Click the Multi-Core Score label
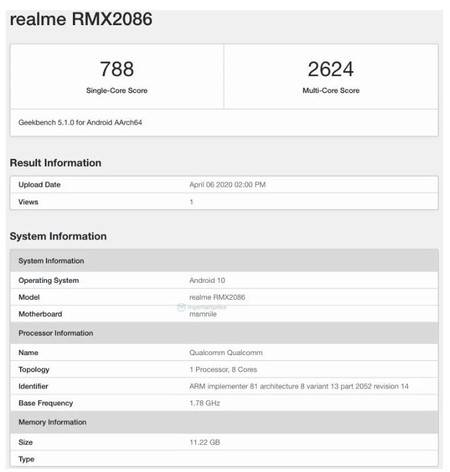The width and height of the screenshot is (450, 472). coord(331,90)
